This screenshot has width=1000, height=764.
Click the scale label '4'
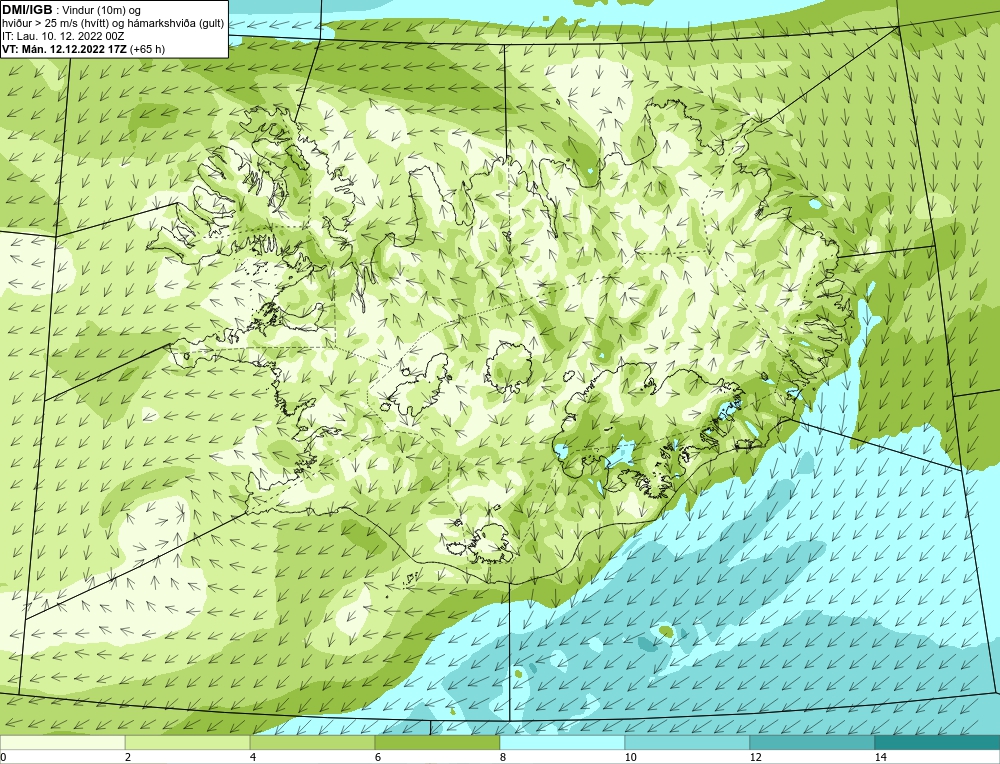253,757
